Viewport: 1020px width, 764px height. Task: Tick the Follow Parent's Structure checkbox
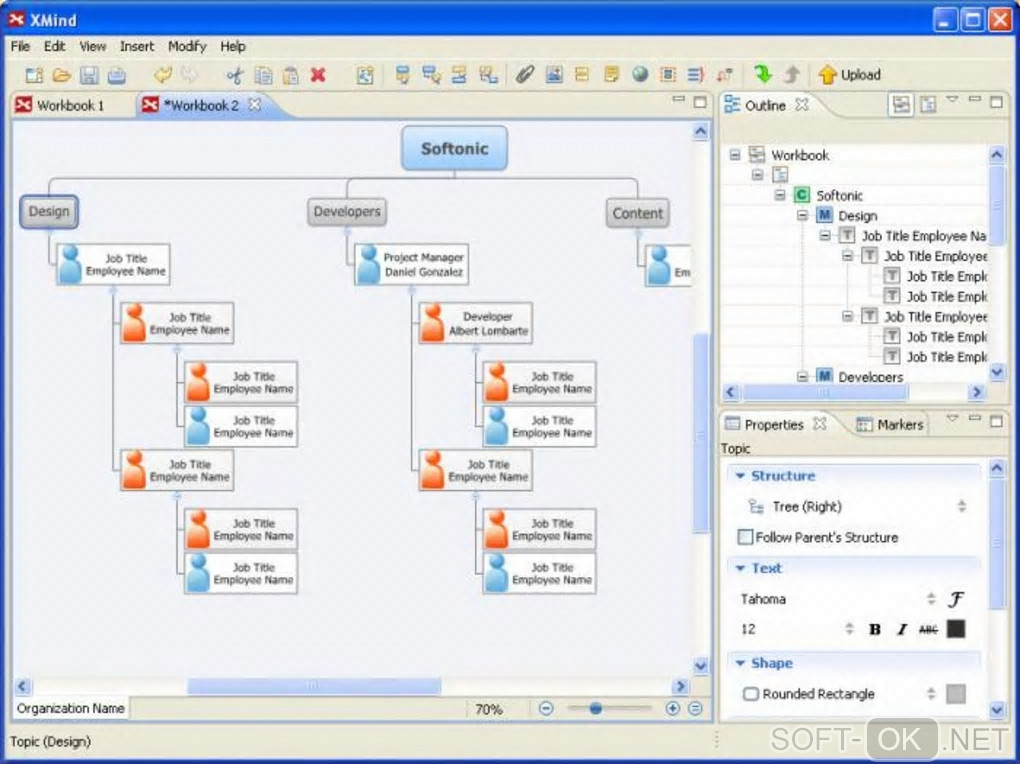pos(745,537)
